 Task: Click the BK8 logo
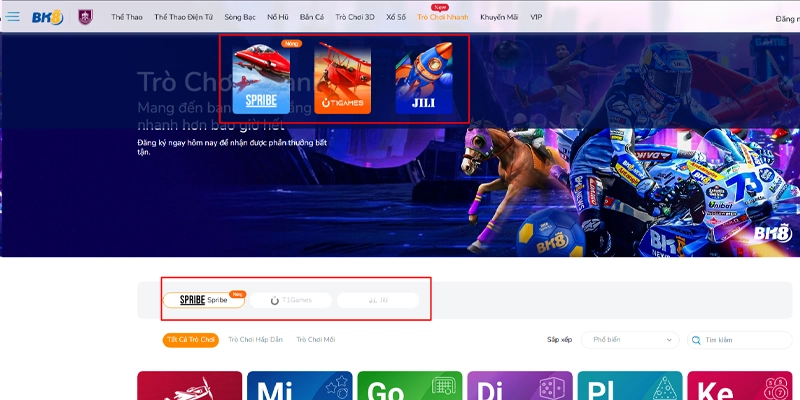[x=47, y=17]
